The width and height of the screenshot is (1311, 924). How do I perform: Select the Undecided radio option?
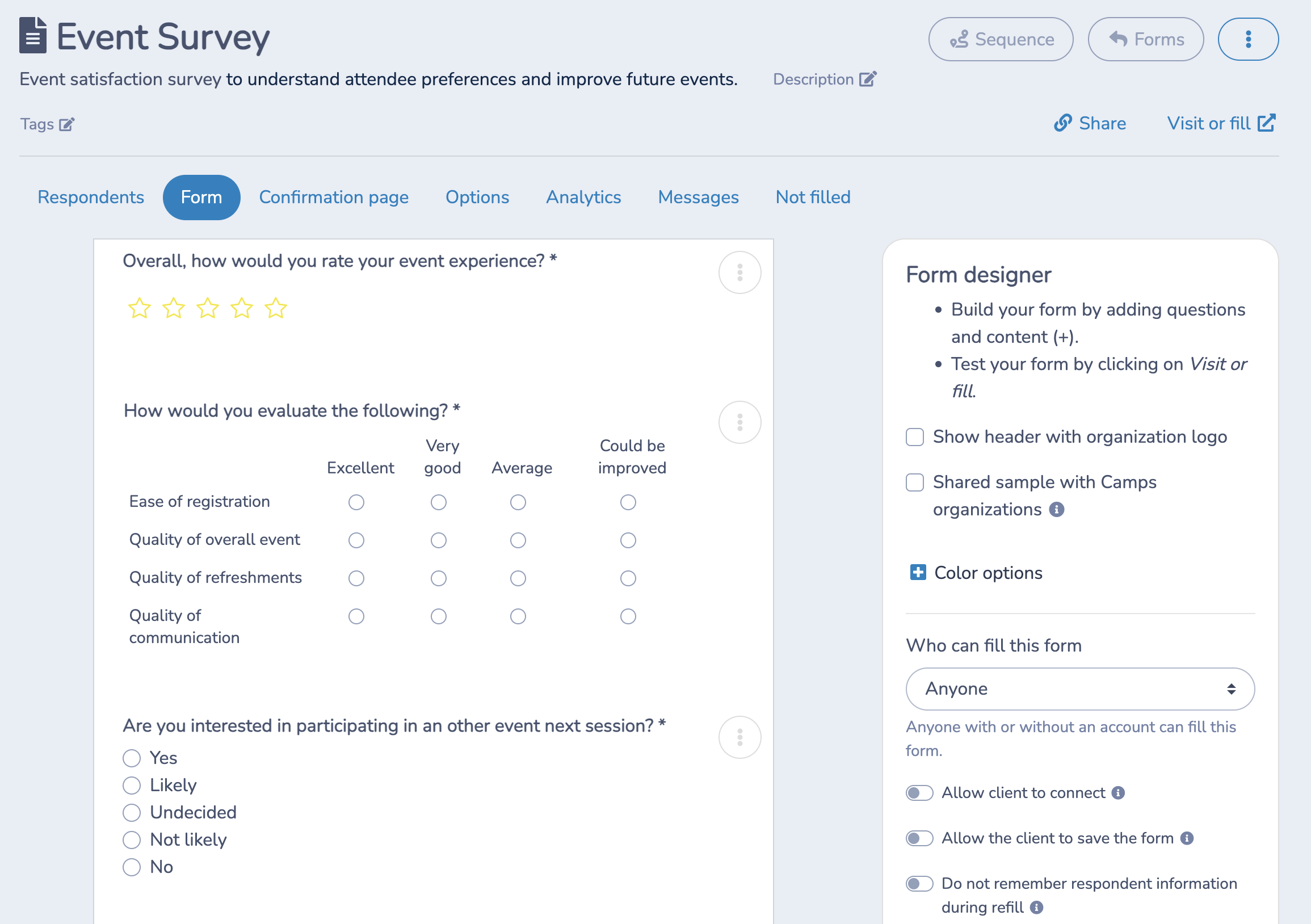click(132, 813)
